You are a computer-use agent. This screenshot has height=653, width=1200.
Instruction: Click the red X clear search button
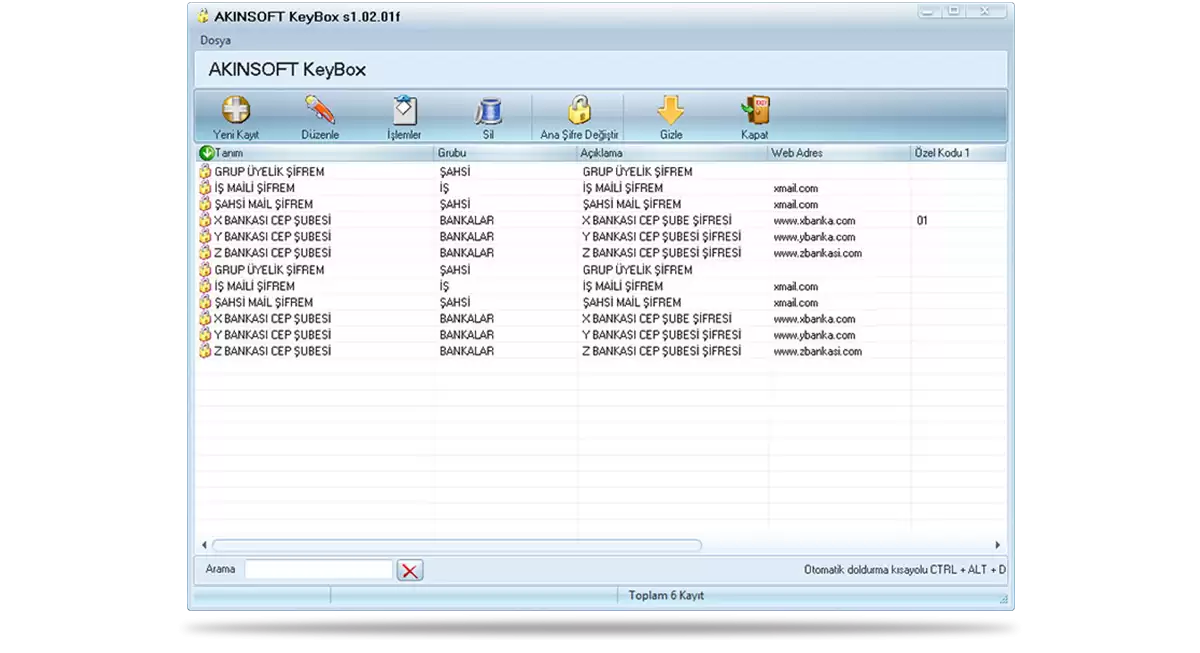tap(410, 570)
